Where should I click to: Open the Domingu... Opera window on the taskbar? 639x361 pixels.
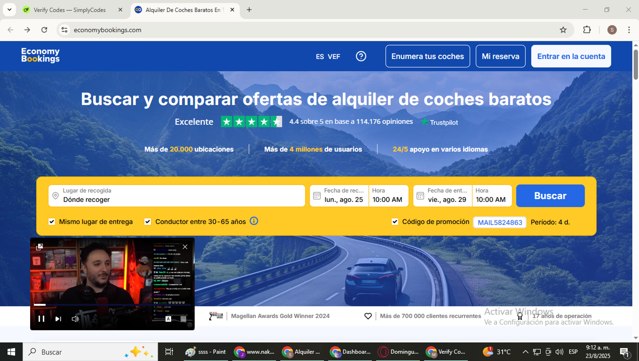click(399, 352)
